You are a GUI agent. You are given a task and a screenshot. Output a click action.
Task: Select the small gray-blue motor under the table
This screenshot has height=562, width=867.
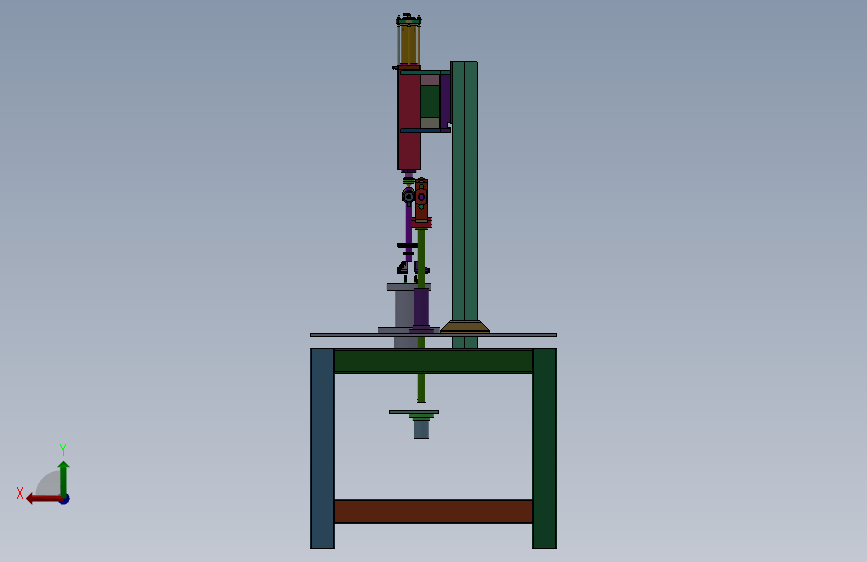[421, 429]
